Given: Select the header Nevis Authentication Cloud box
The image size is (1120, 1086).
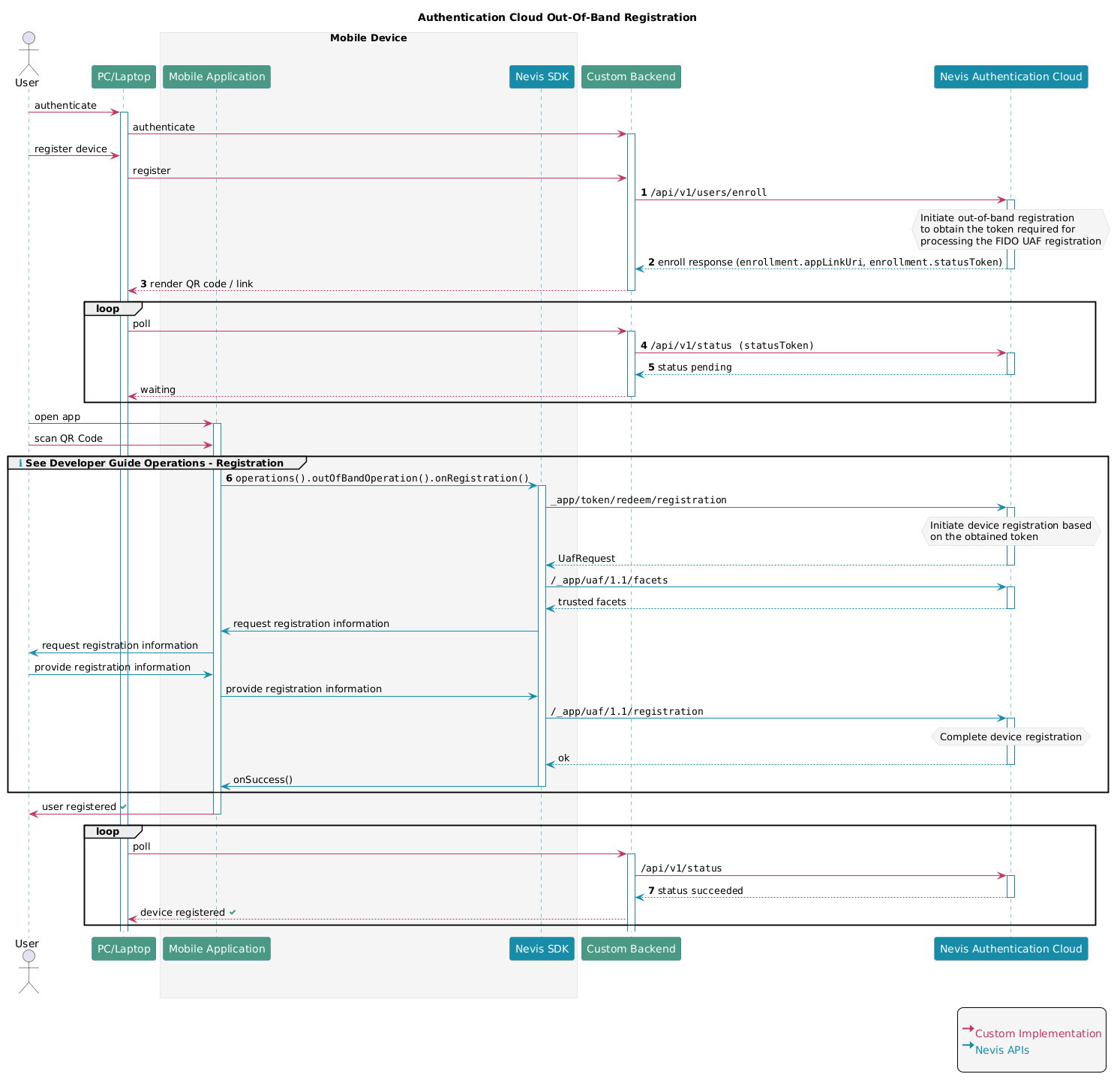Looking at the screenshot, I should point(1010,76).
